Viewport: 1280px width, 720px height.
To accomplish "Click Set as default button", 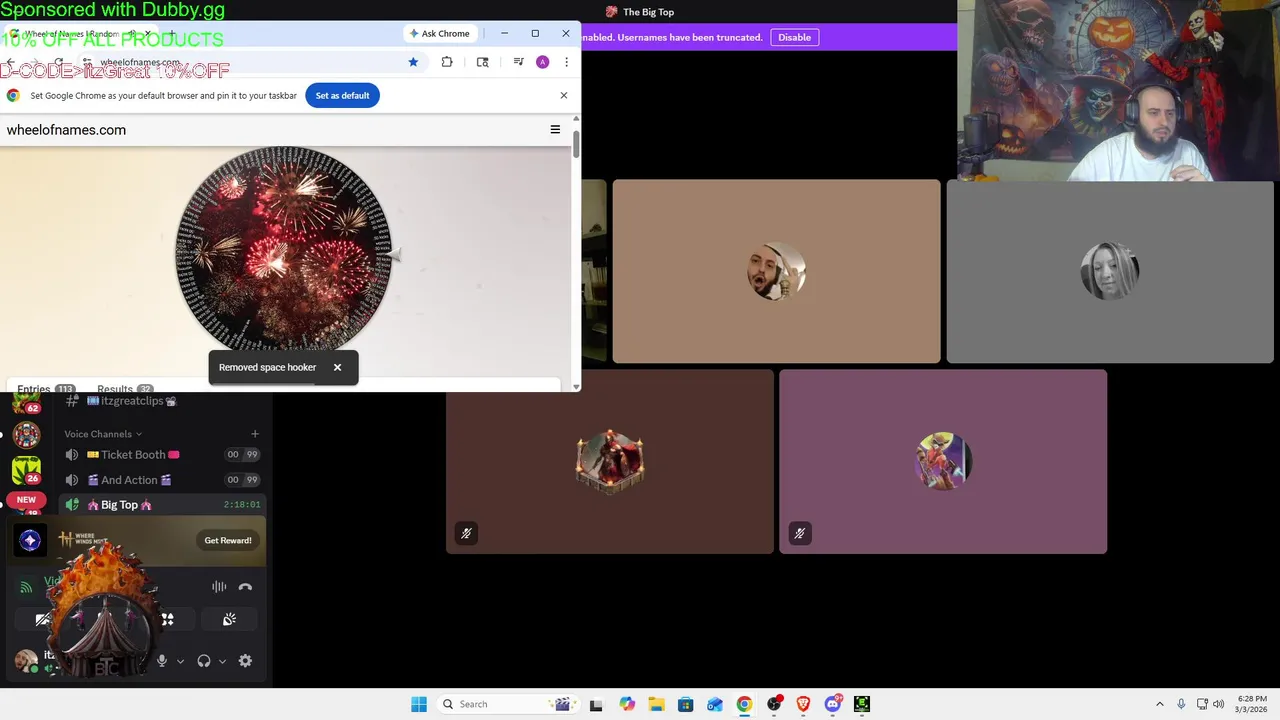I will [x=342, y=95].
